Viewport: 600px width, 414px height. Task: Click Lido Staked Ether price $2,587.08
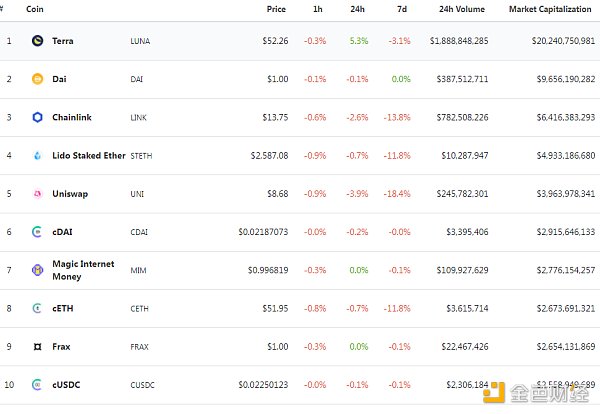269,155
